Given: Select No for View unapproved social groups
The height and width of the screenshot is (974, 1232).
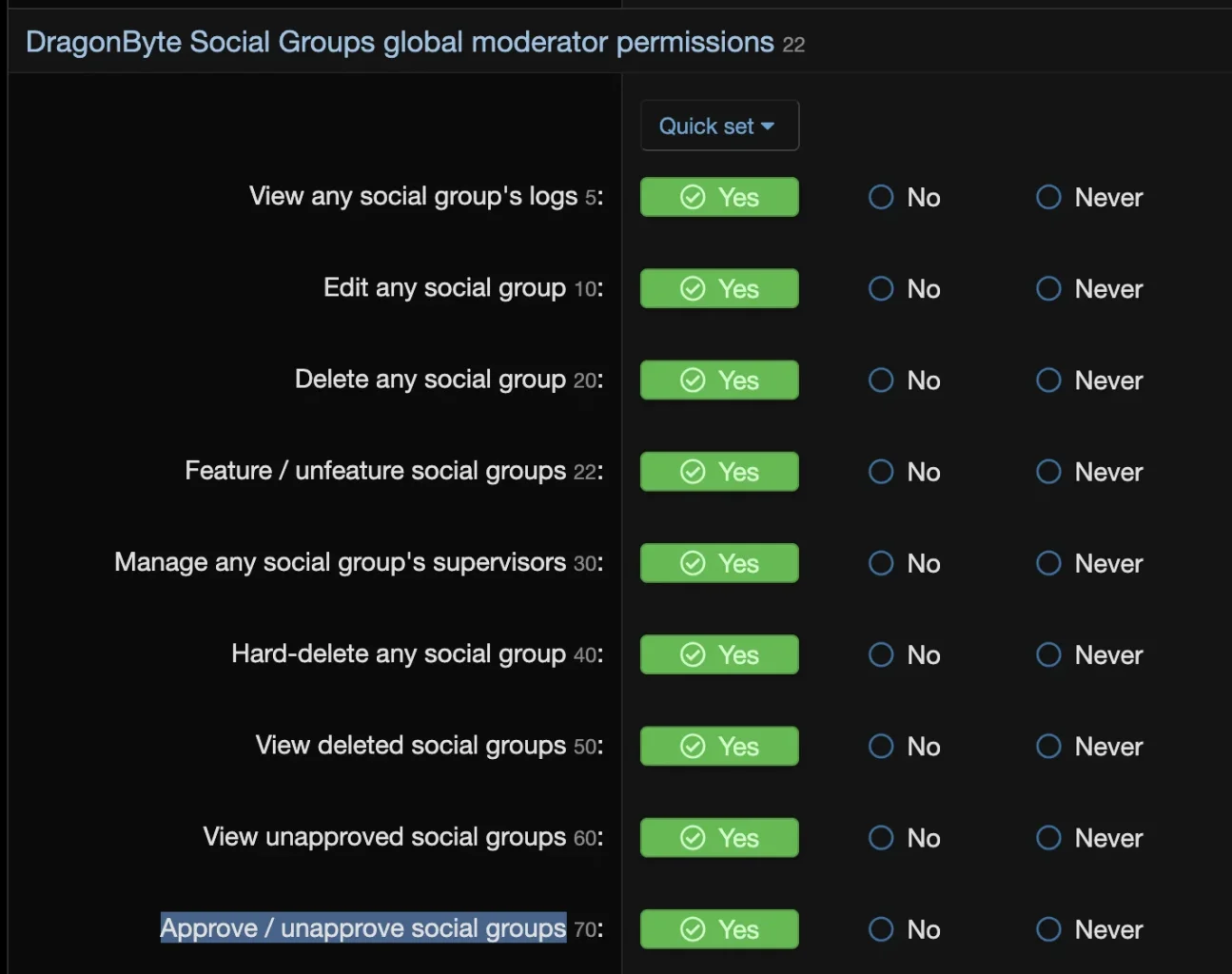Looking at the screenshot, I should point(905,837).
